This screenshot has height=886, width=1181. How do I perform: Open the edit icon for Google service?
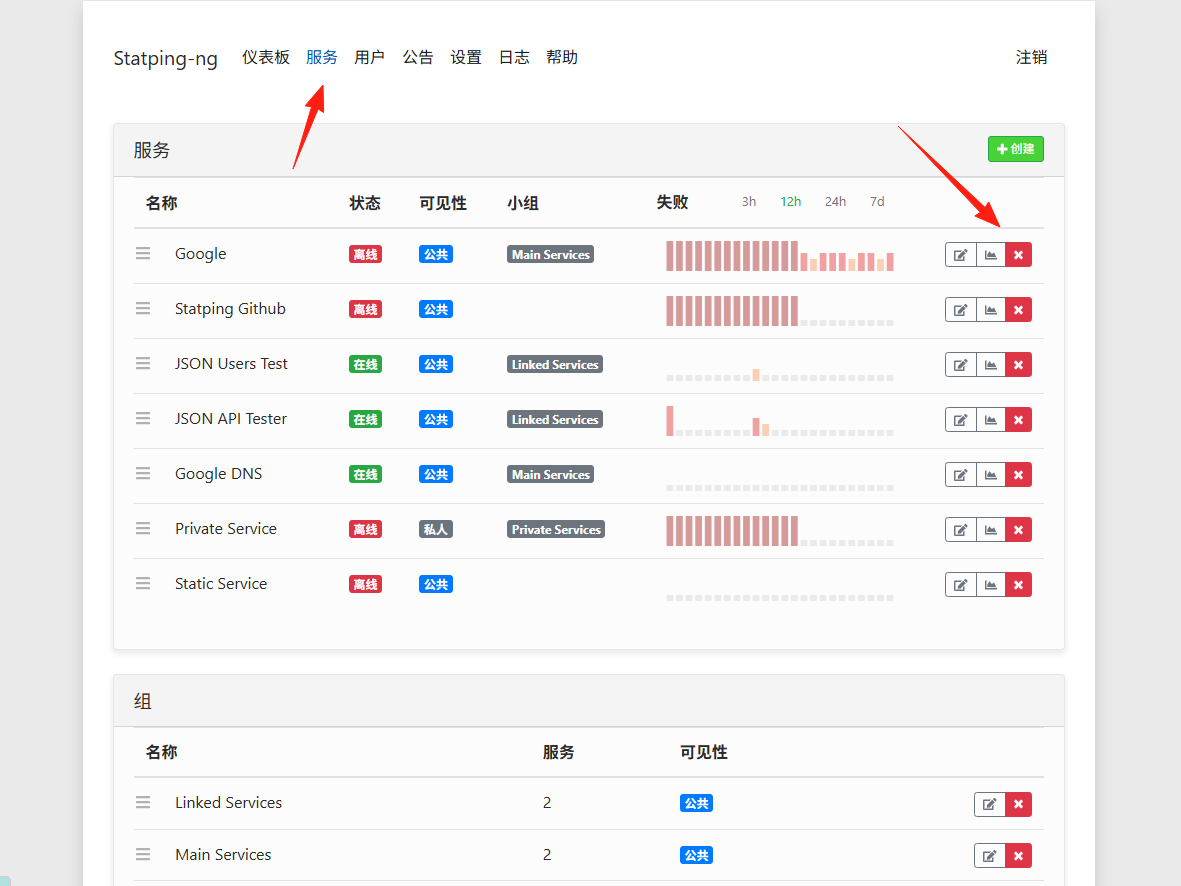tap(960, 255)
